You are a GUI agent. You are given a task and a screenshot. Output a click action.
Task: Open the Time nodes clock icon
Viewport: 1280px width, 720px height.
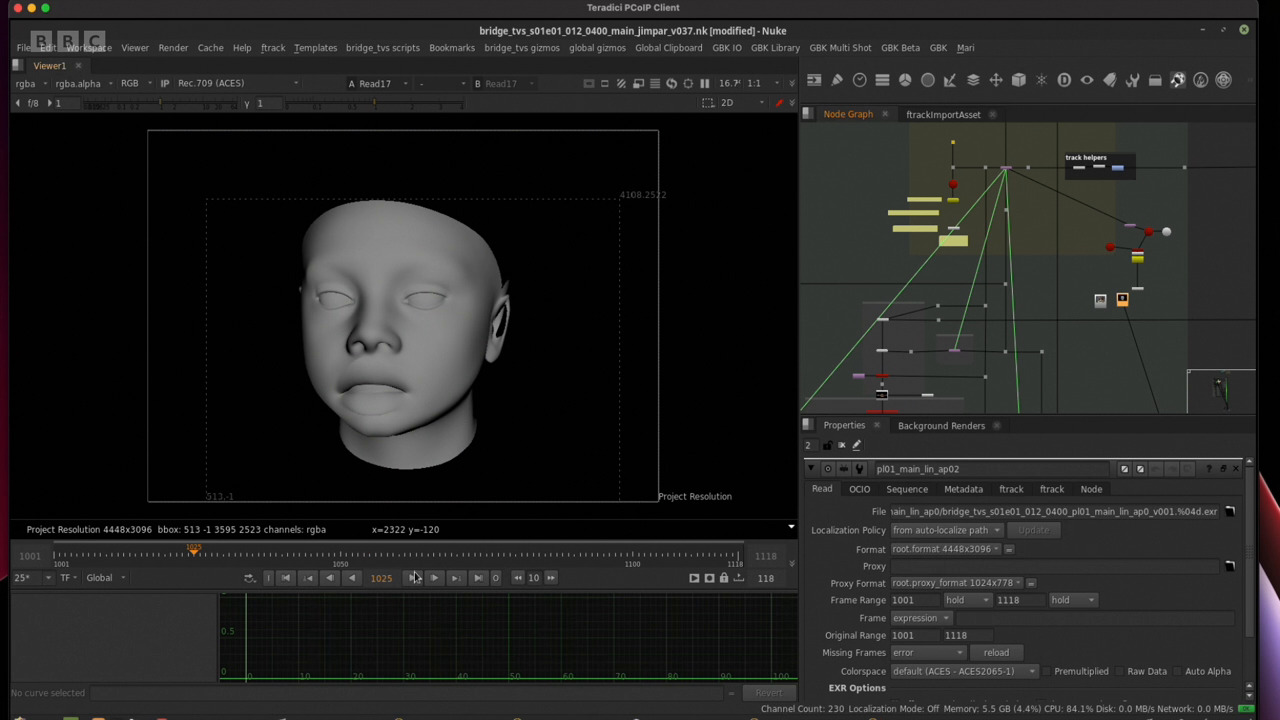coord(860,80)
